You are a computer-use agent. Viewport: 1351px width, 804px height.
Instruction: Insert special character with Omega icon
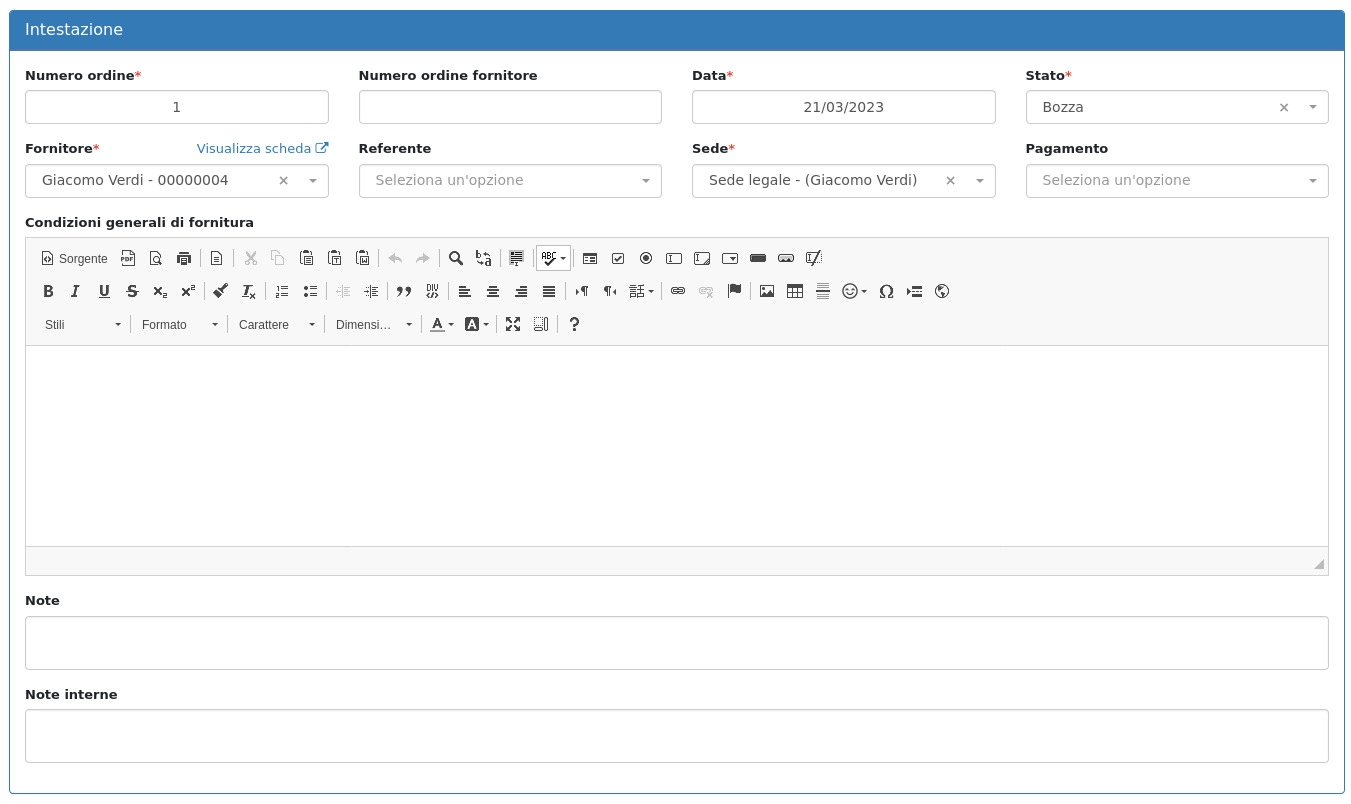pos(886,291)
